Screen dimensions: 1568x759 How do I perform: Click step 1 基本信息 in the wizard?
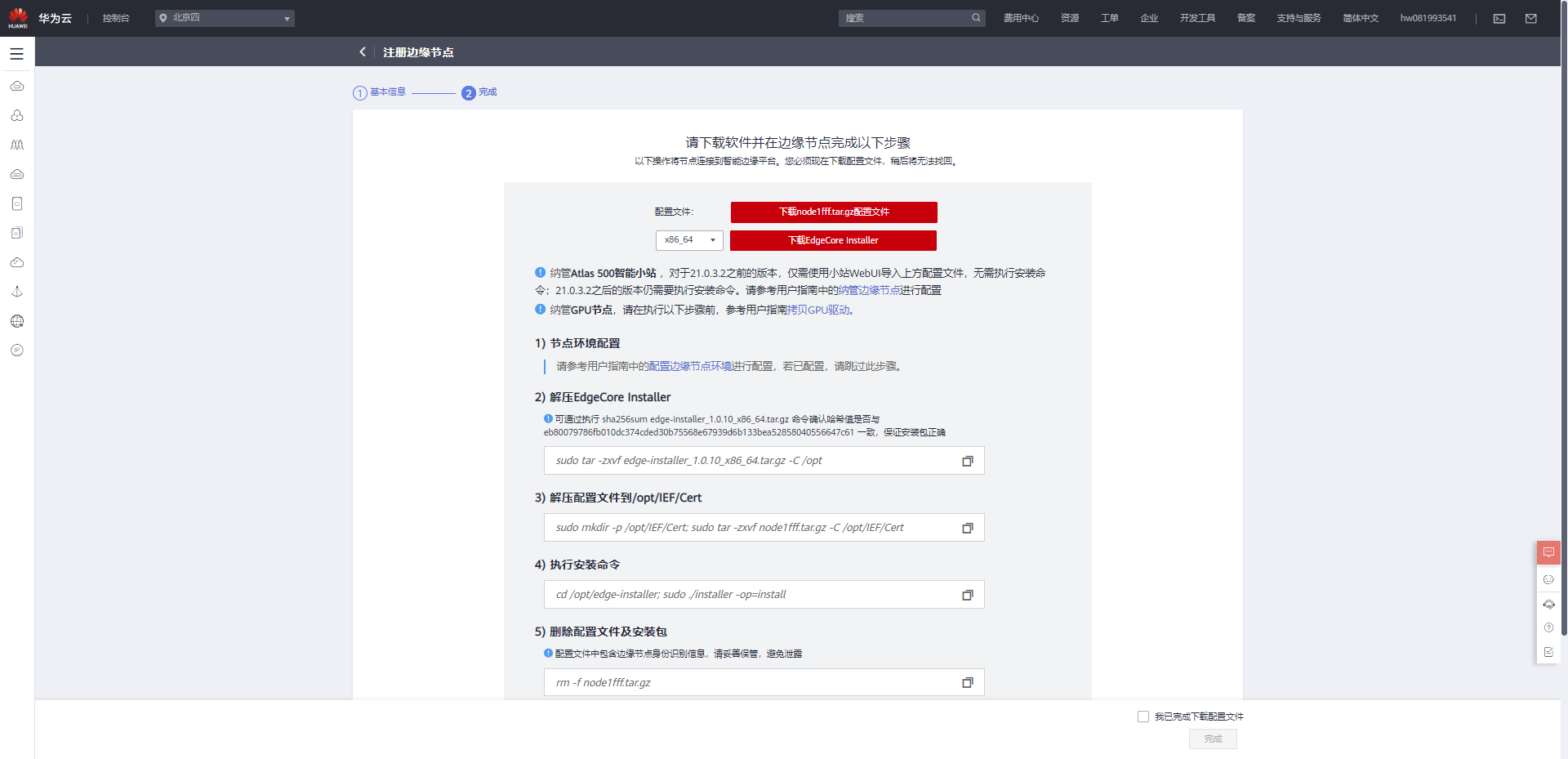click(380, 92)
